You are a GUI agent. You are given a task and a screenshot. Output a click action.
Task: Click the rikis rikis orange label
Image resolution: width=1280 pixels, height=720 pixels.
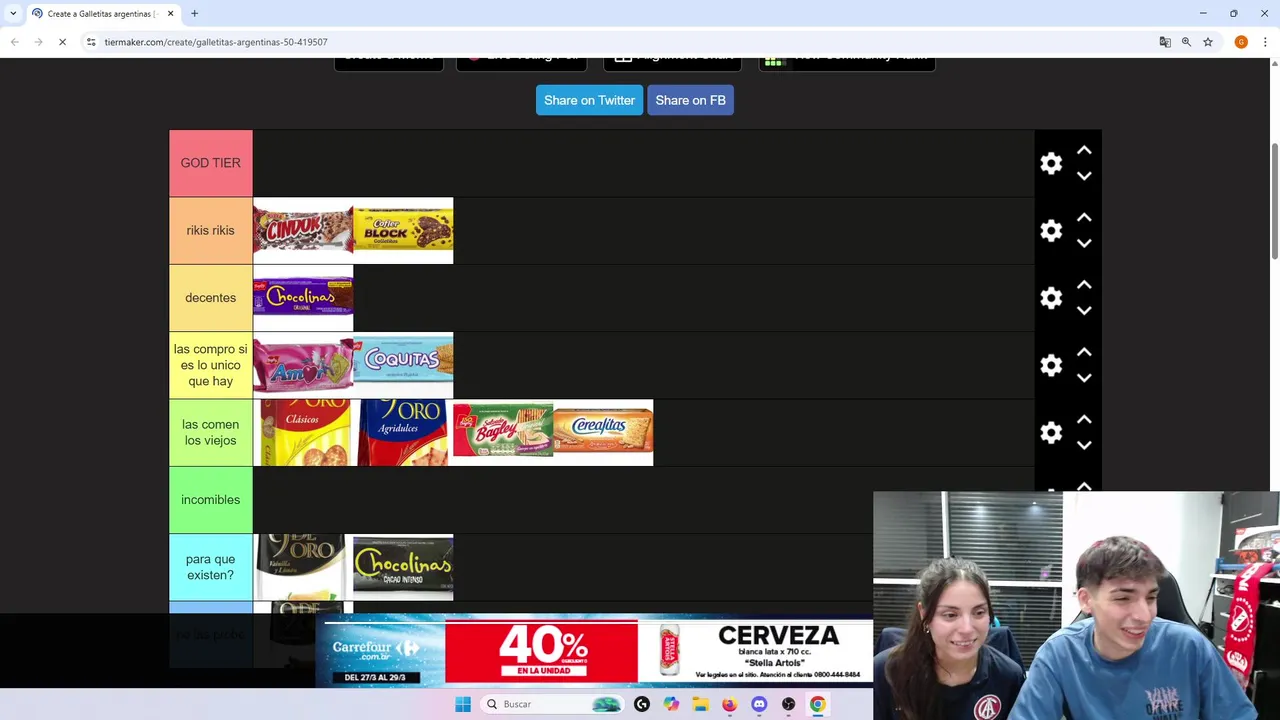[x=211, y=231]
